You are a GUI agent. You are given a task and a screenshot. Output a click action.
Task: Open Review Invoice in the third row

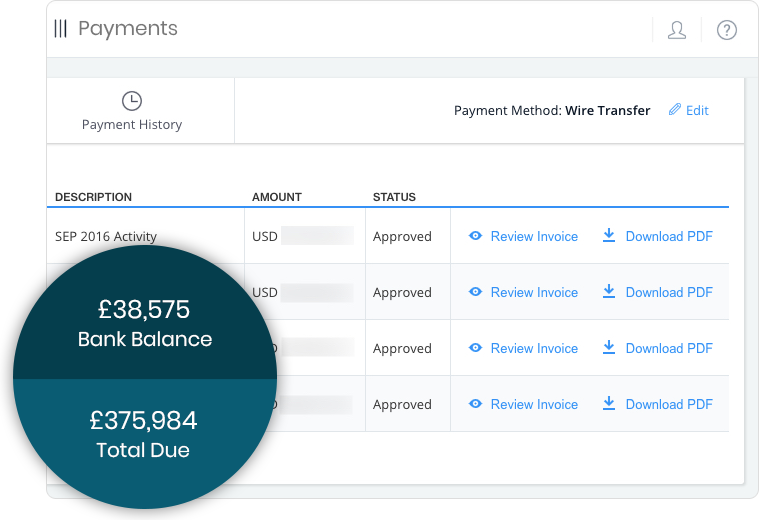[x=523, y=348]
